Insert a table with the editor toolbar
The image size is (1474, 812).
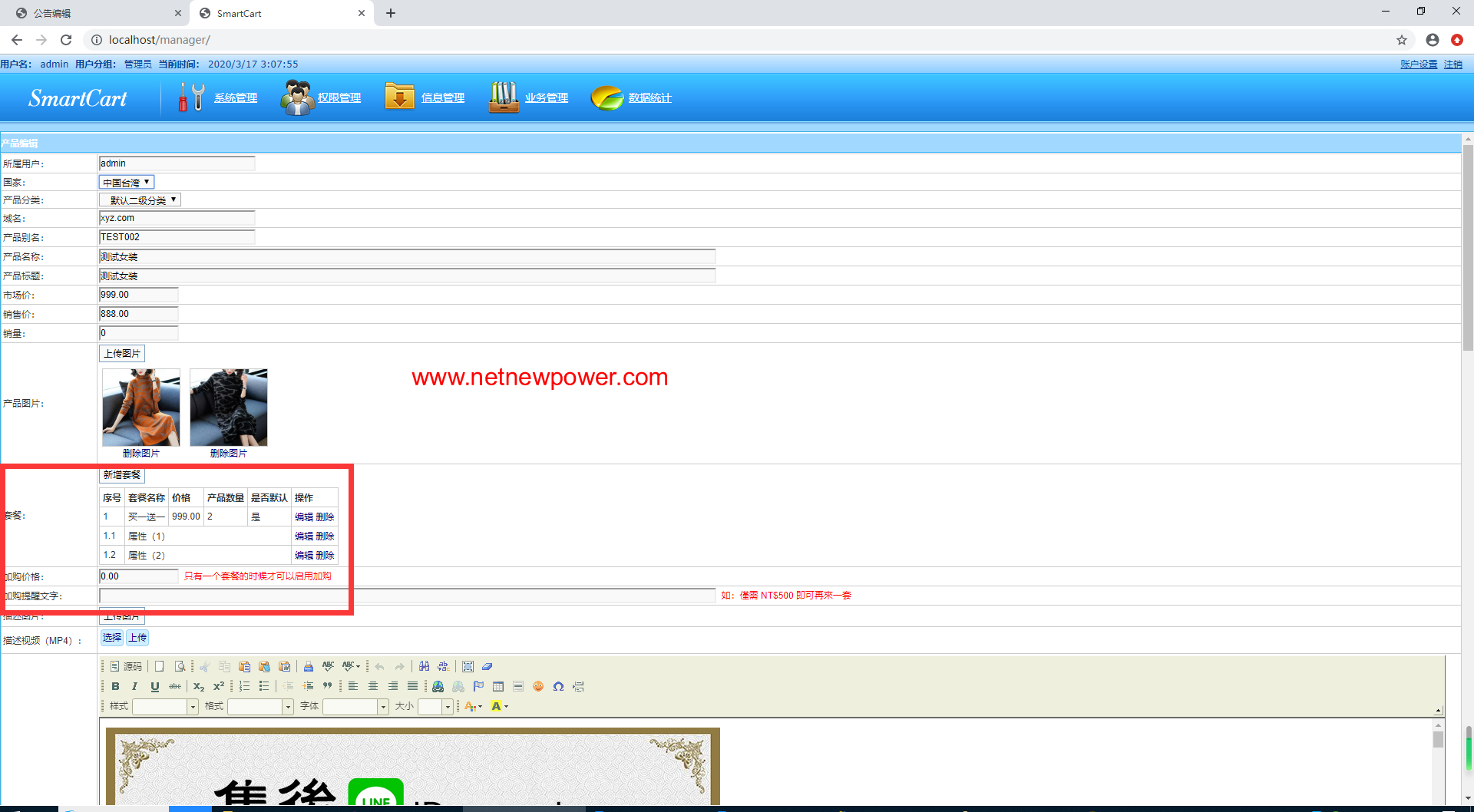point(498,687)
